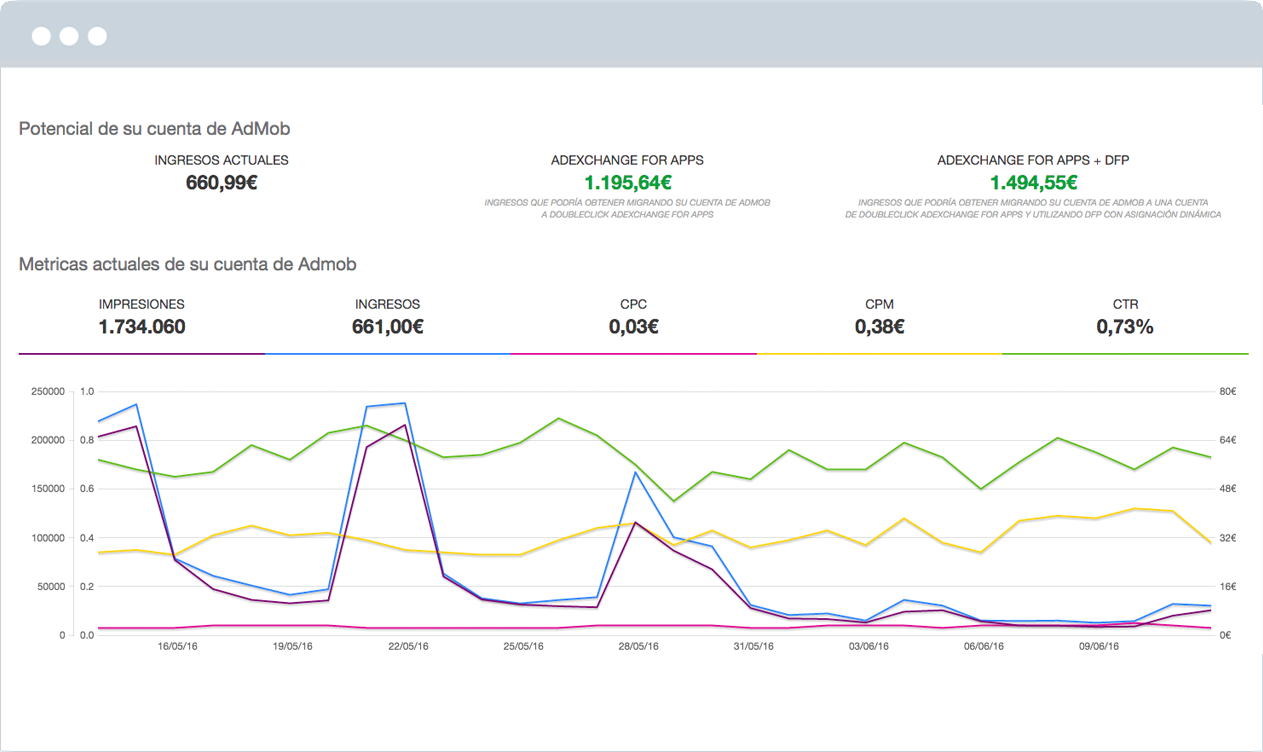Image resolution: width=1263 pixels, height=752 pixels.
Task: Toggle the CPC metric display
Action: pos(633,314)
